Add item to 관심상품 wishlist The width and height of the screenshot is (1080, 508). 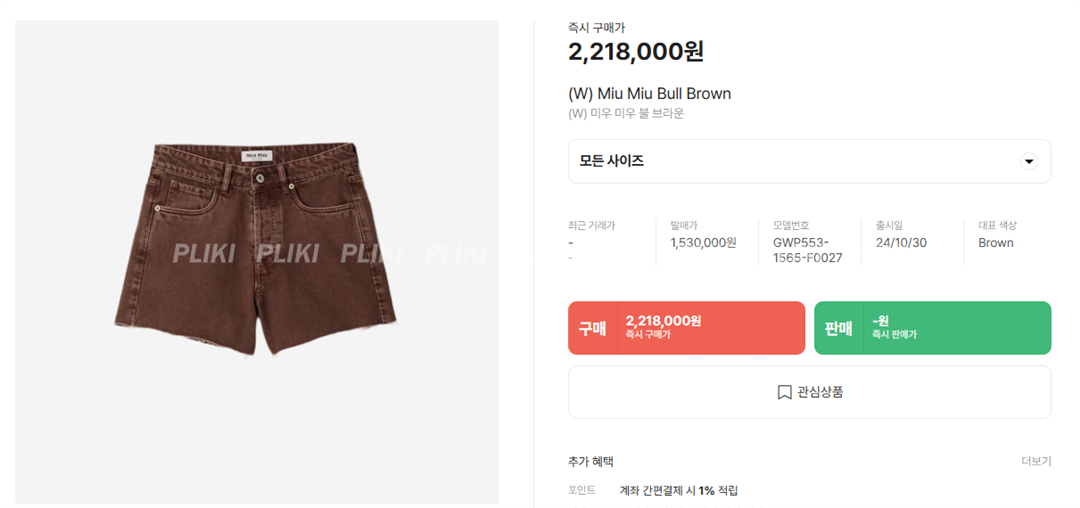coord(809,392)
